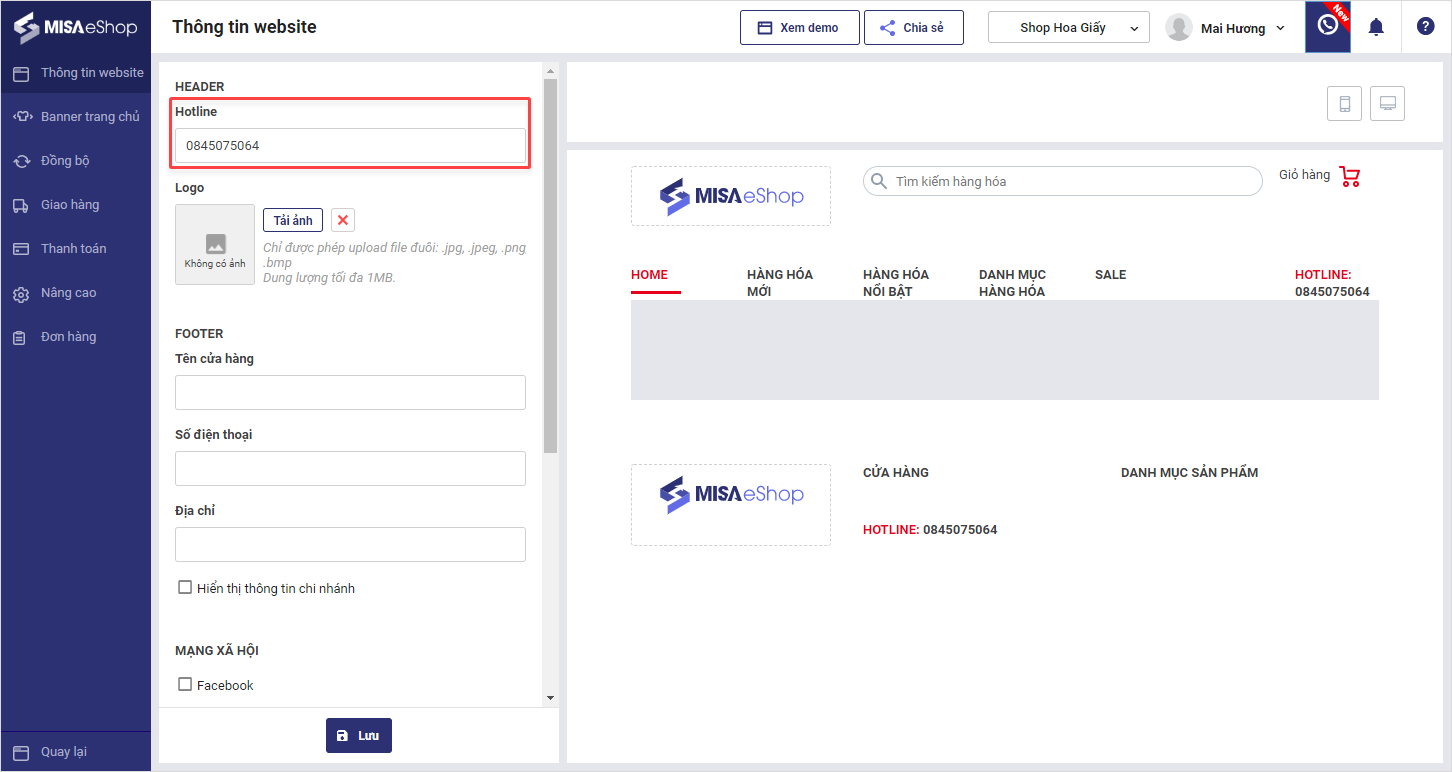Viewport: 1452px width, 772px height.
Task: Select Nâng cao menu item
Action: [x=76, y=293]
